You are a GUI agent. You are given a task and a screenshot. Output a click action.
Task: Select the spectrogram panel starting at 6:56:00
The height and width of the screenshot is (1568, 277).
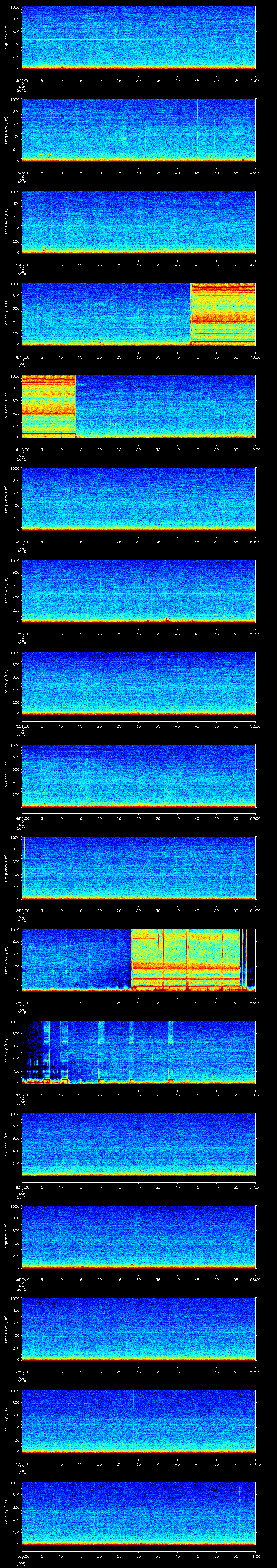pos(138,1146)
